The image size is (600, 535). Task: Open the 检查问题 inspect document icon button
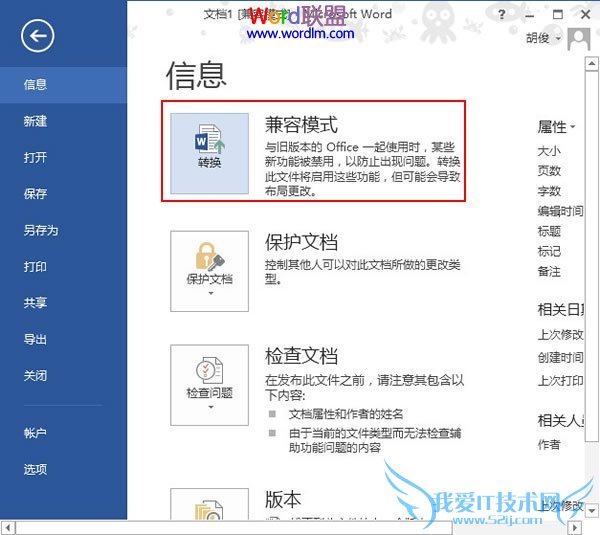tap(209, 385)
